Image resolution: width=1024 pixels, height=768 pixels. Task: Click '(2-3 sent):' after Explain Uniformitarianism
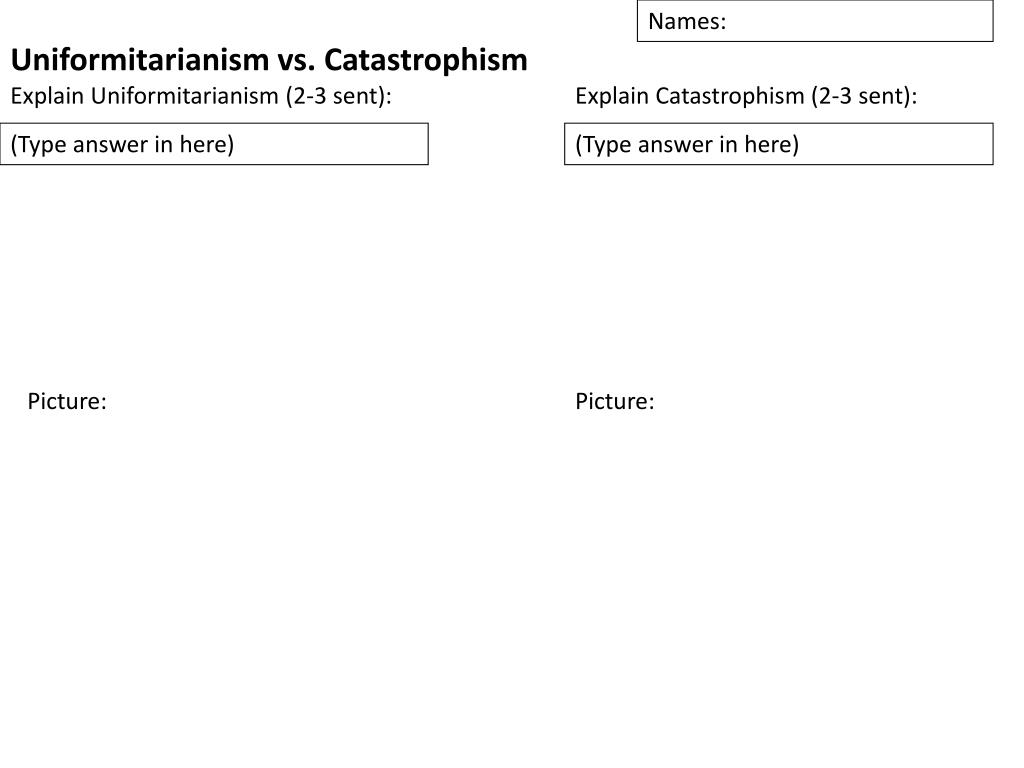coord(338,96)
